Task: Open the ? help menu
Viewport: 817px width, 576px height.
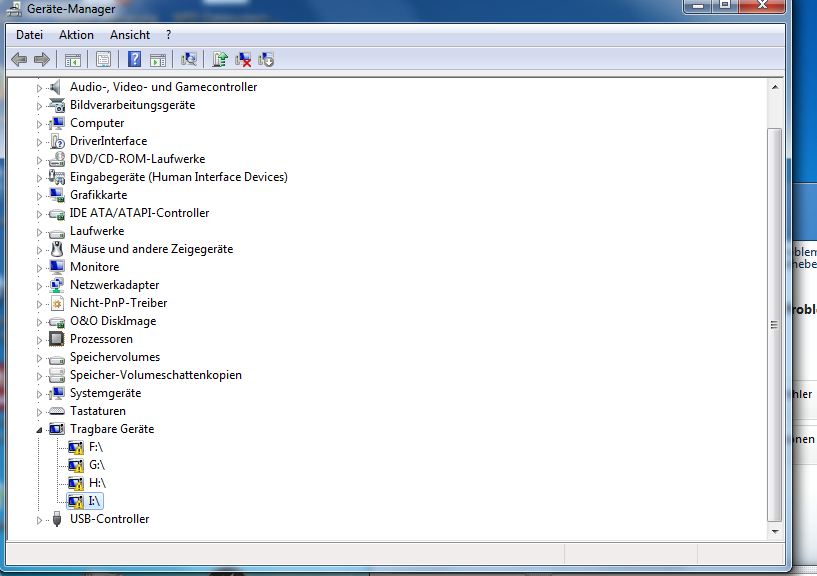Action: tap(168, 35)
